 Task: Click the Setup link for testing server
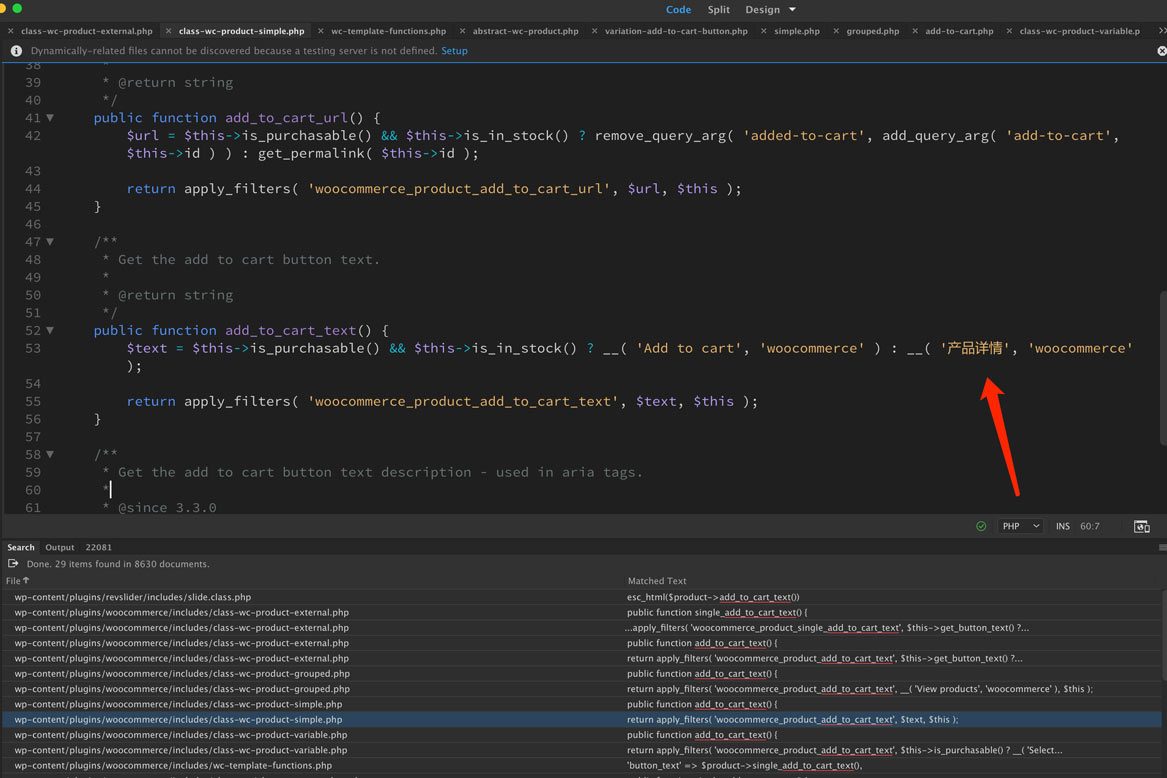coord(454,51)
